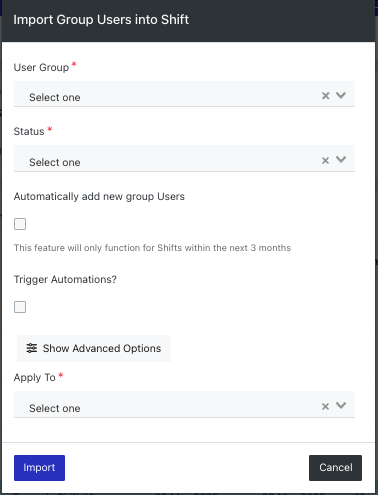The image size is (378, 495).
Task: Click the Import Group Users into Shift title
Action: tap(101, 20)
